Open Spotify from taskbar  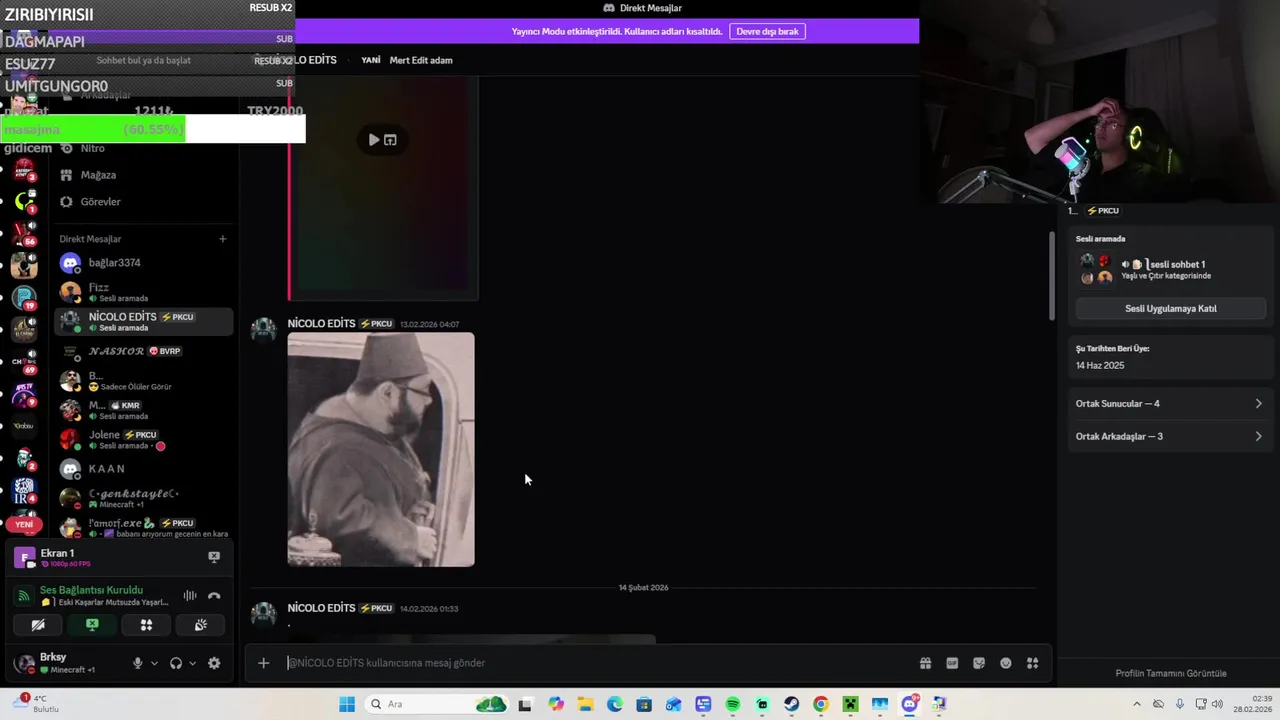tap(733, 704)
